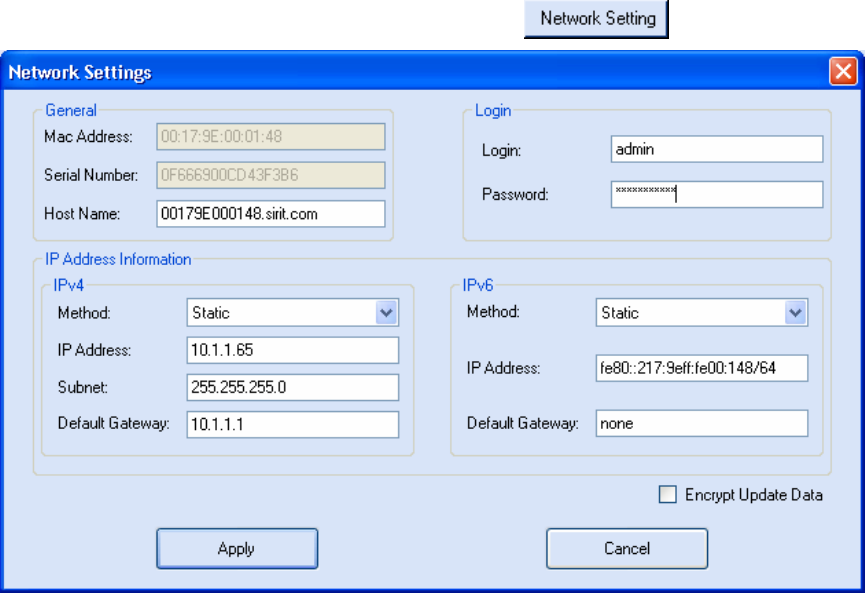This screenshot has width=865, height=593.
Task: Click the Password: label
Action: (x=515, y=194)
